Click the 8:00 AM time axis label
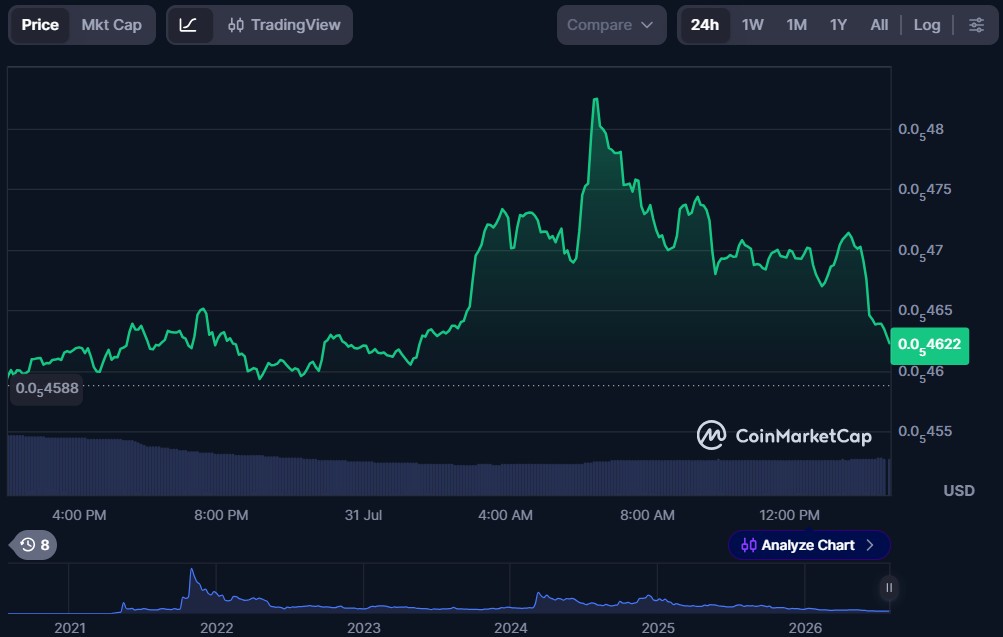 pos(647,515)
